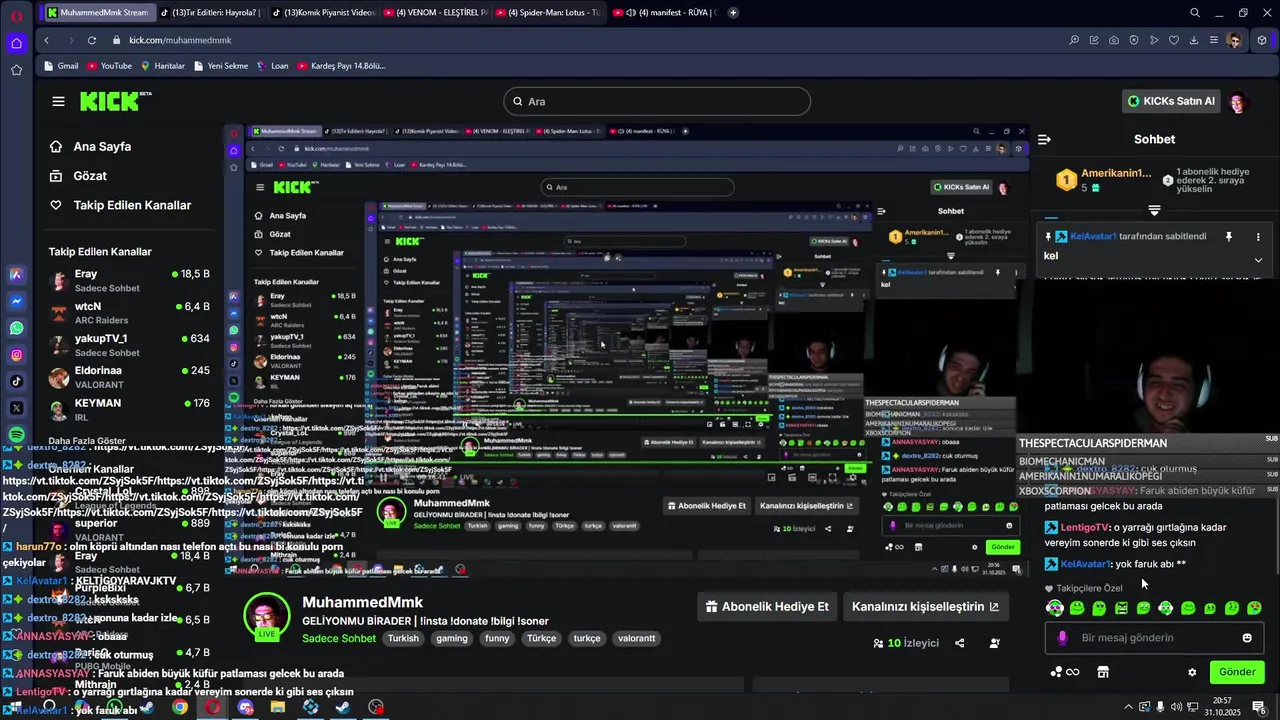
Task: Click the Ara search field
Action: click(657, 101)
